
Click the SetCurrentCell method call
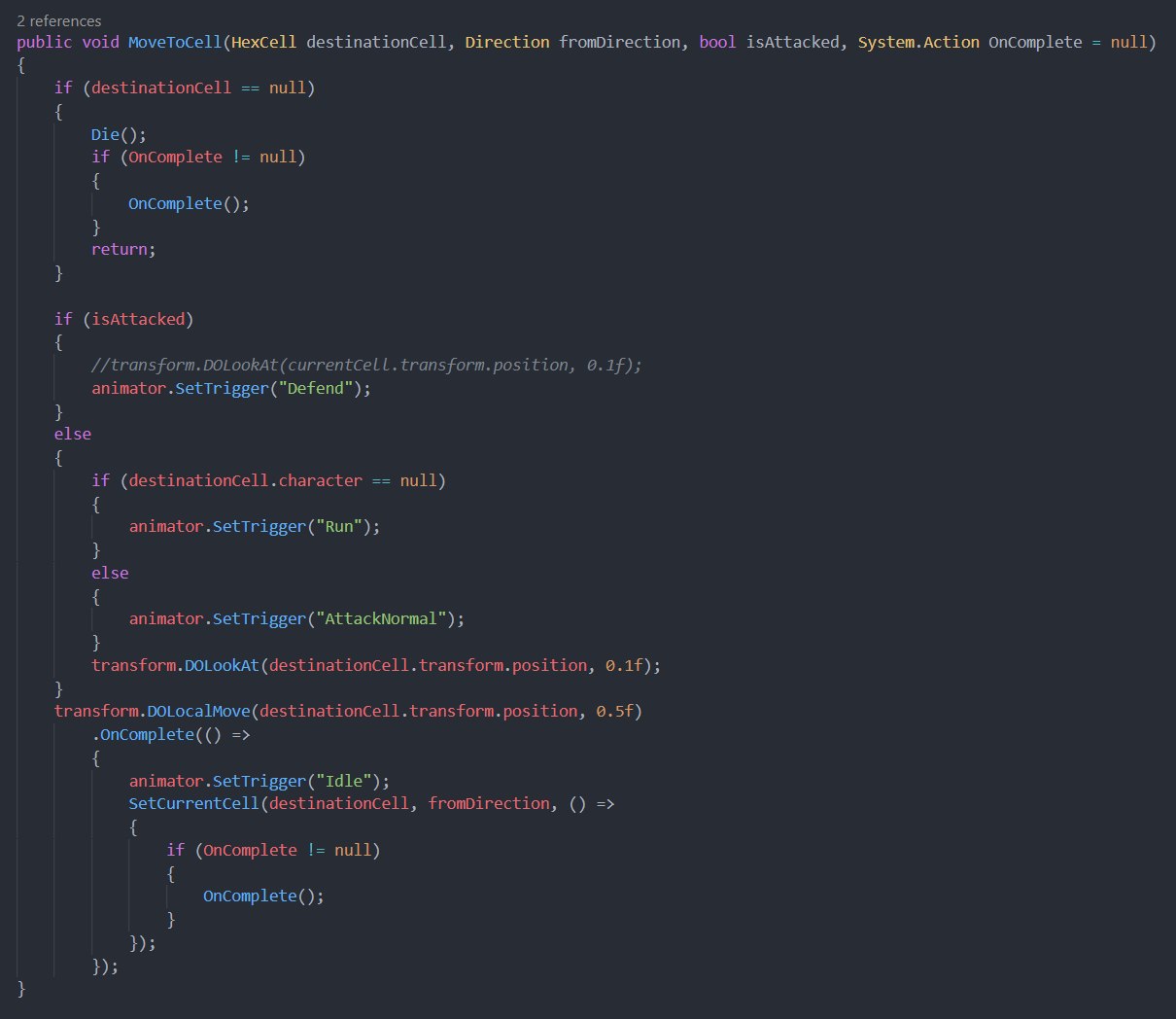[x=193, y=803]
